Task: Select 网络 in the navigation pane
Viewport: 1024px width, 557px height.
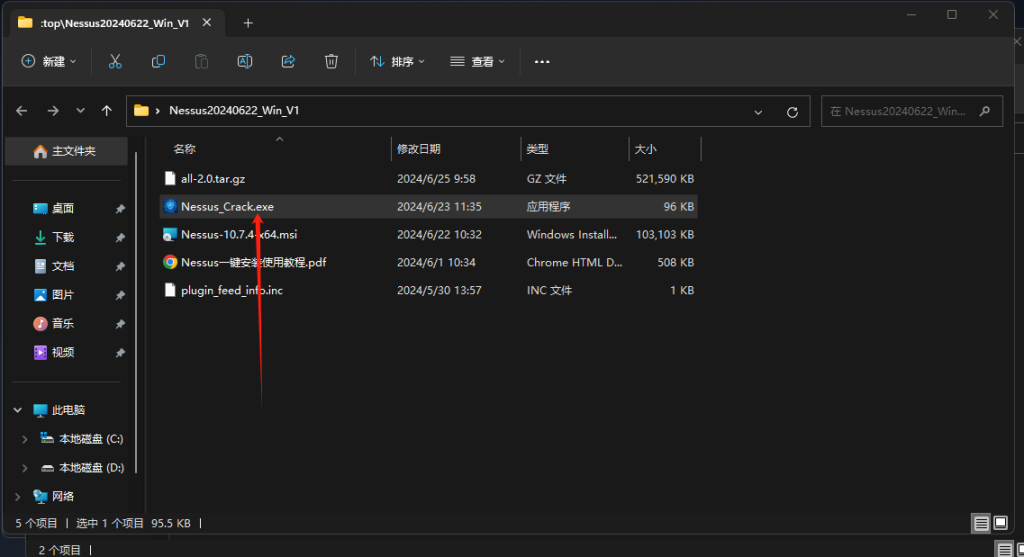Action: click(63, 496)
